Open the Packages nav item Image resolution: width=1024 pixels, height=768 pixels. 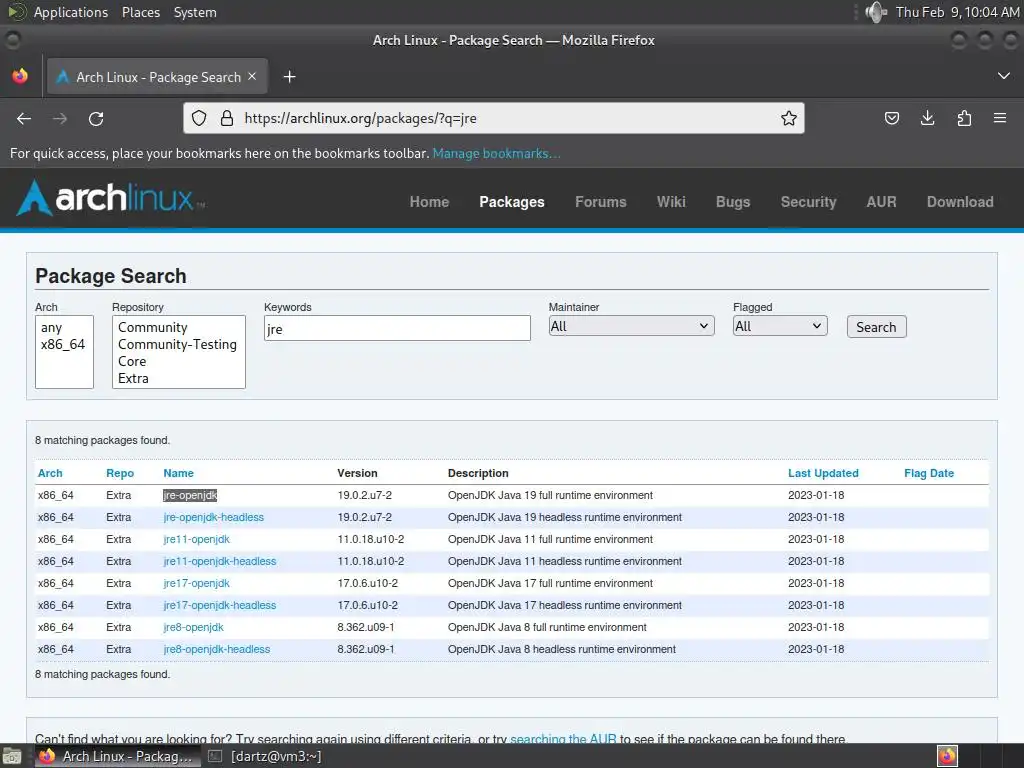(511, 202)
